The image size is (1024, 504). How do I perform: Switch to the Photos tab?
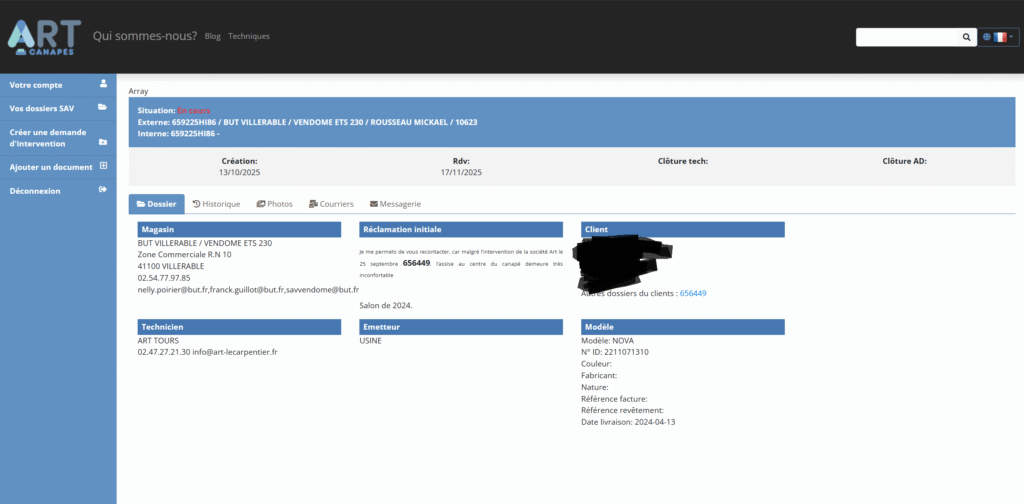(274, 204)
